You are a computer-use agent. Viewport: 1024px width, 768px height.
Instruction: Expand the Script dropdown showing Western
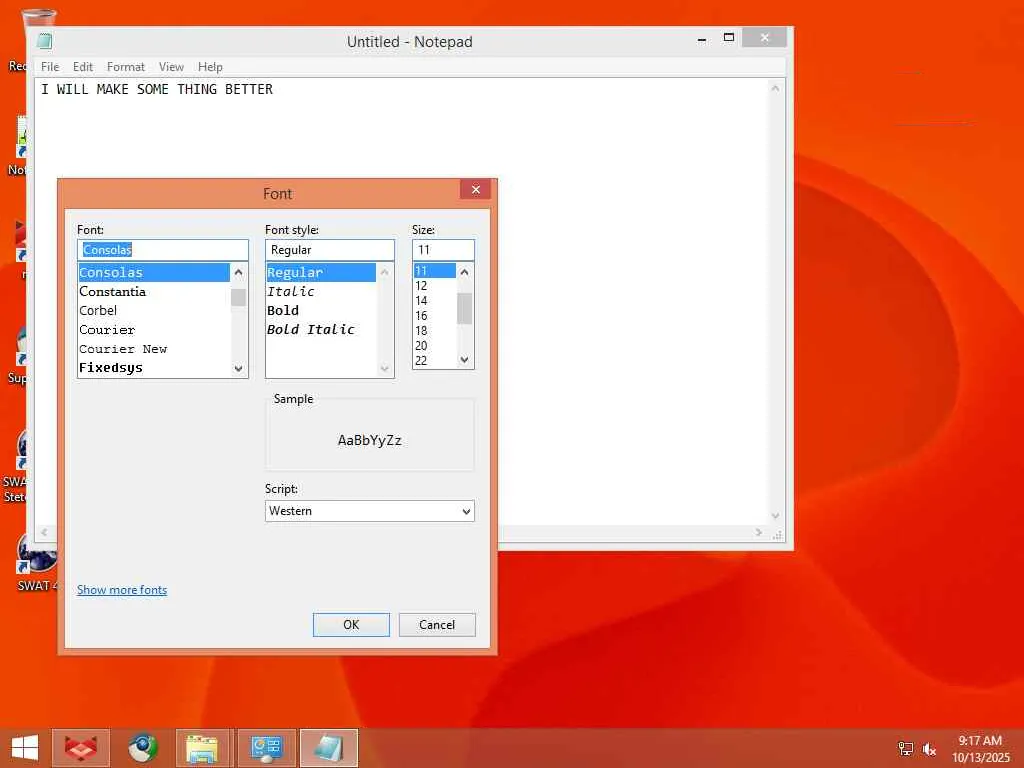[369, 511]
